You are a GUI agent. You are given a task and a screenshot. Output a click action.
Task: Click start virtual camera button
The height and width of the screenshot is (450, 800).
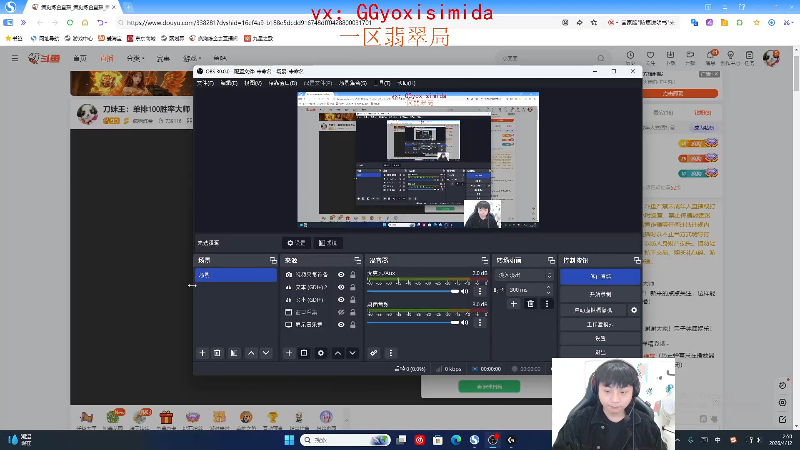click(x=593, y=310)
